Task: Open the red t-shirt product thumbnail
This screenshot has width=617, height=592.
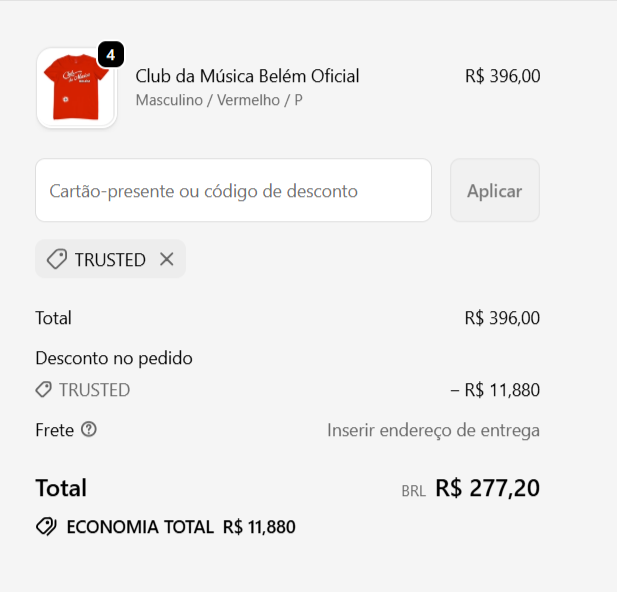Action: tap(76, 88)
